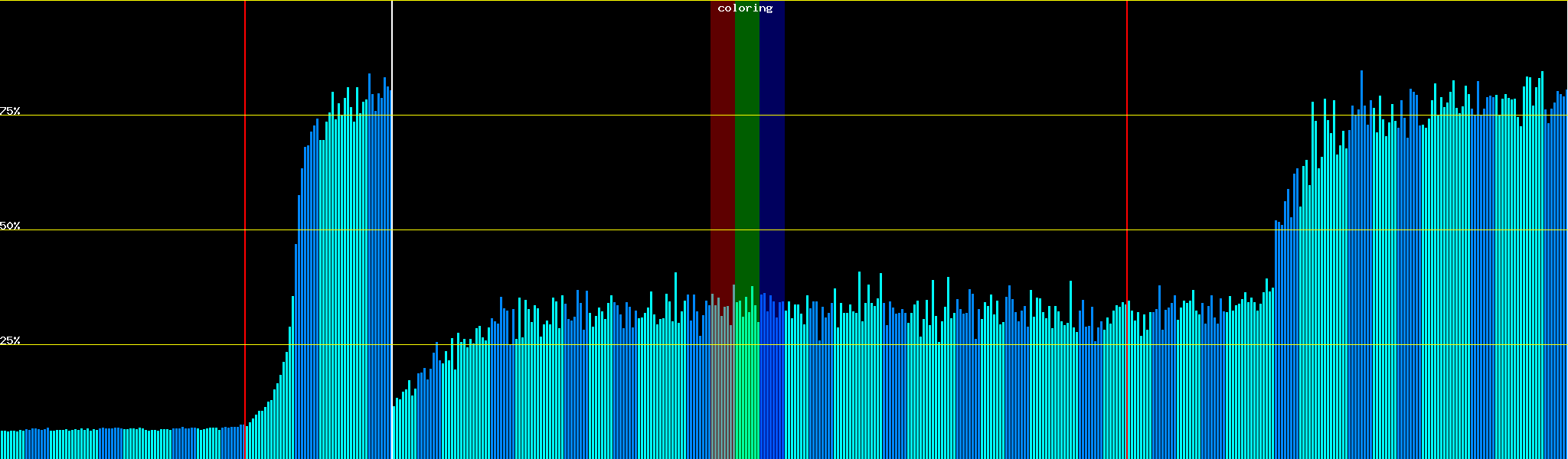This screenshot has height=459, width=1568.
Task: Click the leftmost red vertical marker line
Action: click(x=245, y=191)
